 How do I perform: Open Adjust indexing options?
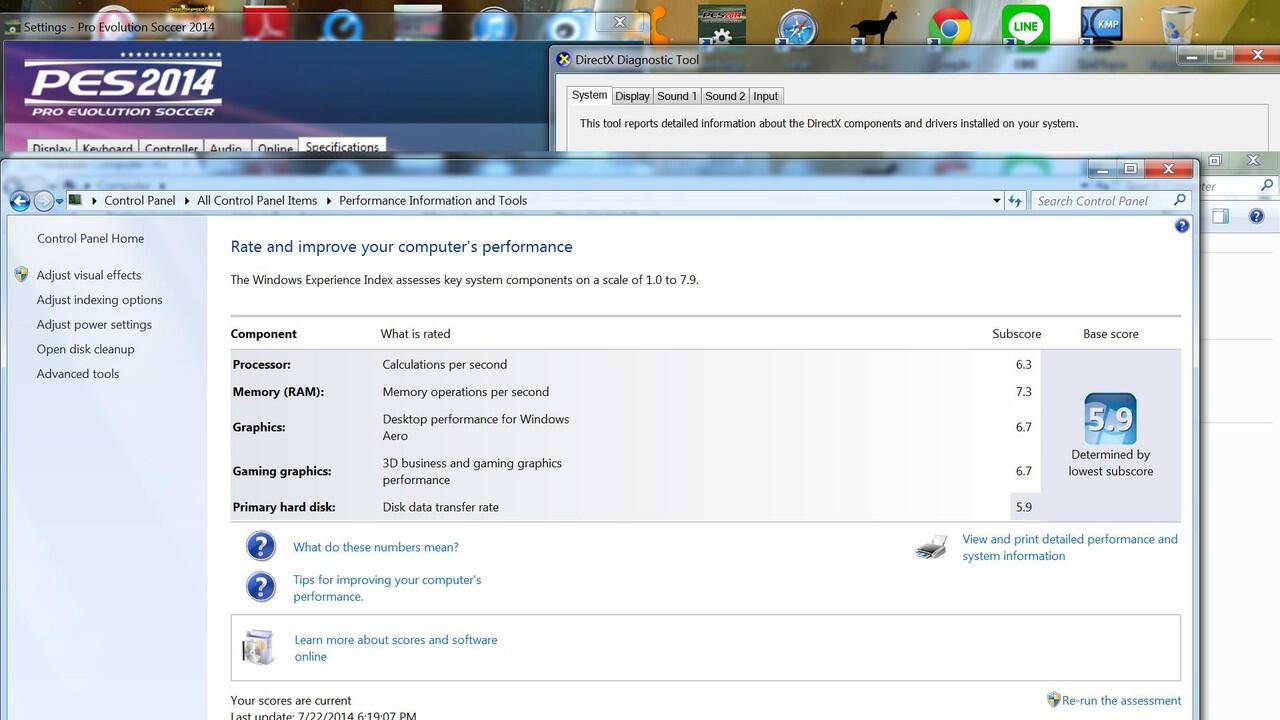pyautogui.click(x=99, y=300)
